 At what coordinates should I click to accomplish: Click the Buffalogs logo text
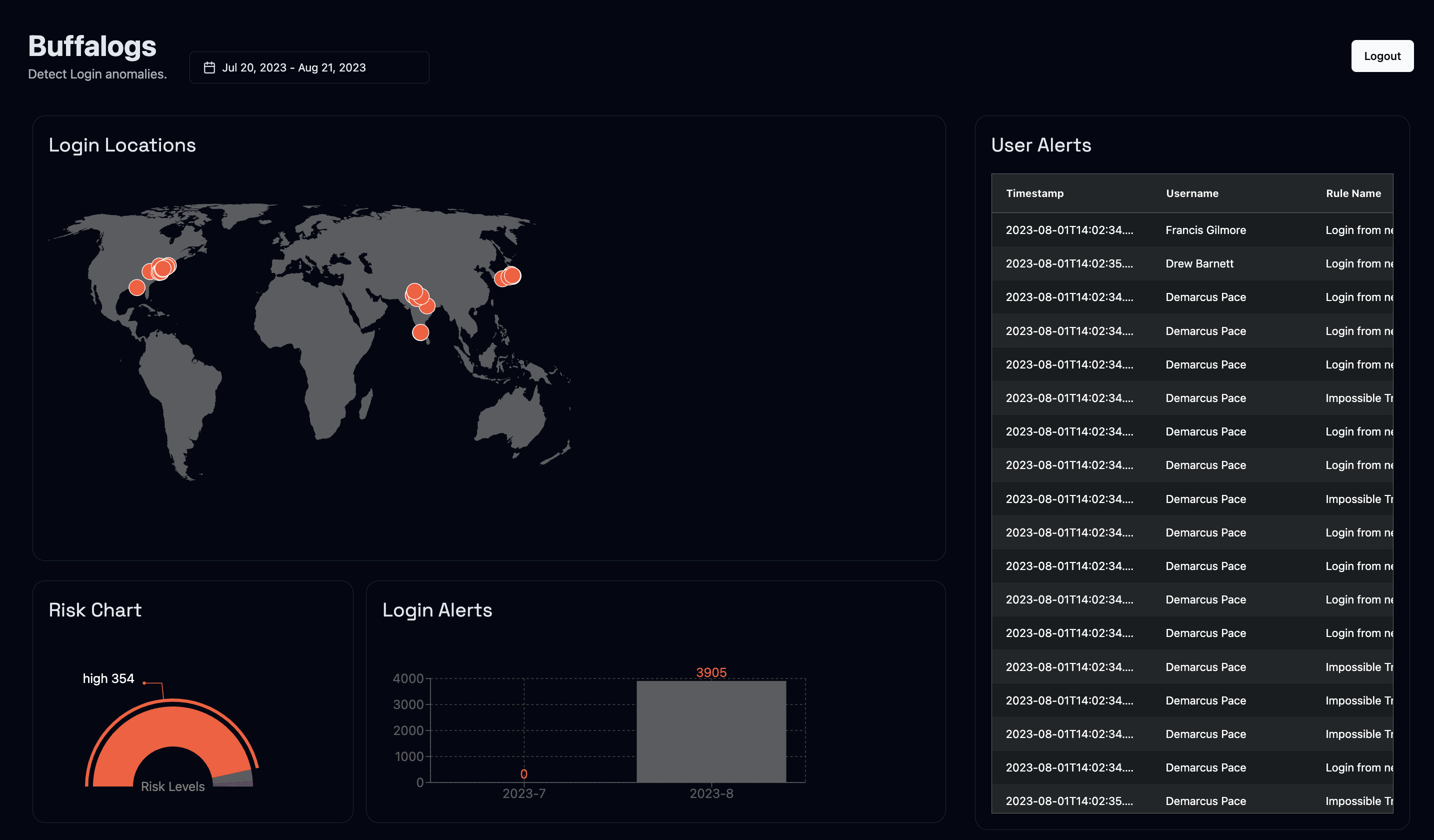[92, 46]
